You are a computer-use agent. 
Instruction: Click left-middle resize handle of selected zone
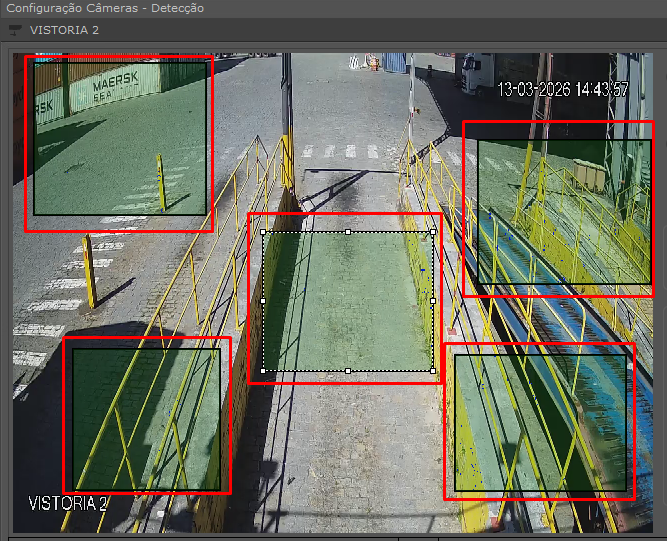click(x=263, y=301)
